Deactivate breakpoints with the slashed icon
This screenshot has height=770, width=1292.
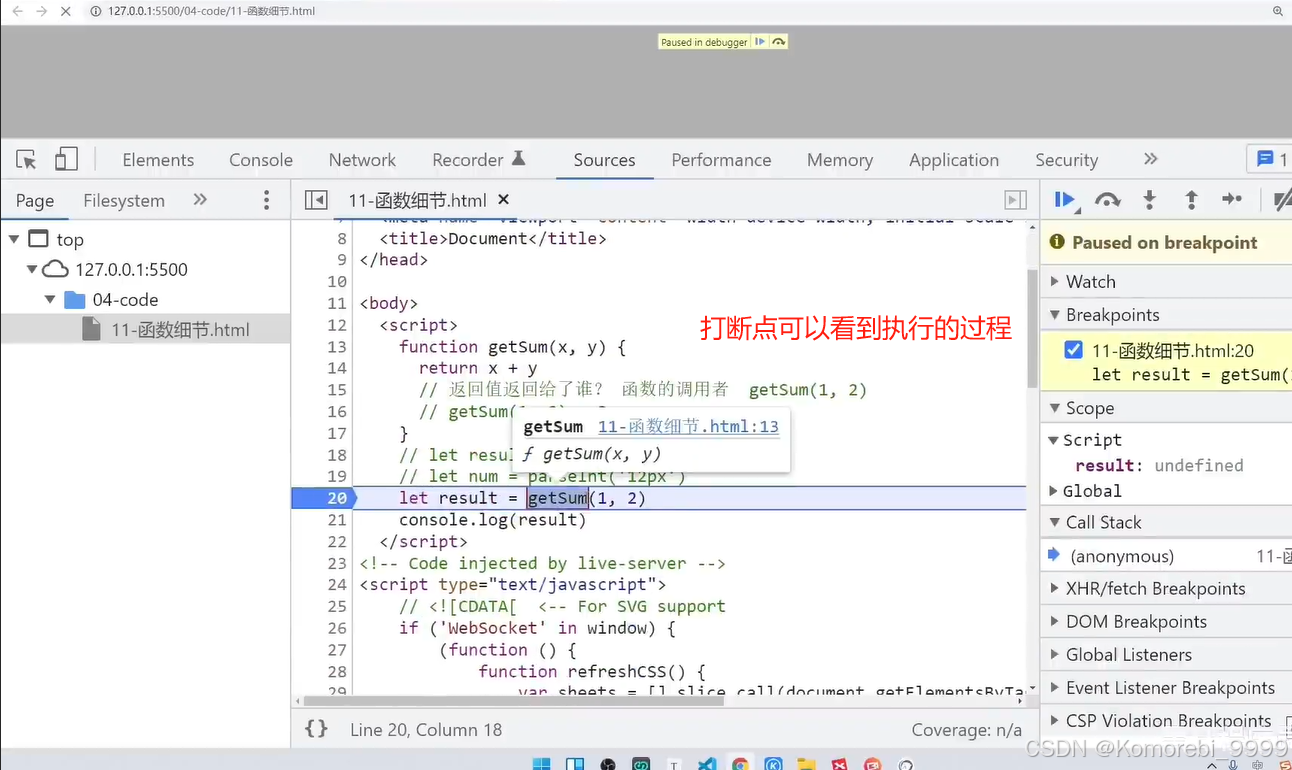click(x=1282, y=200)
